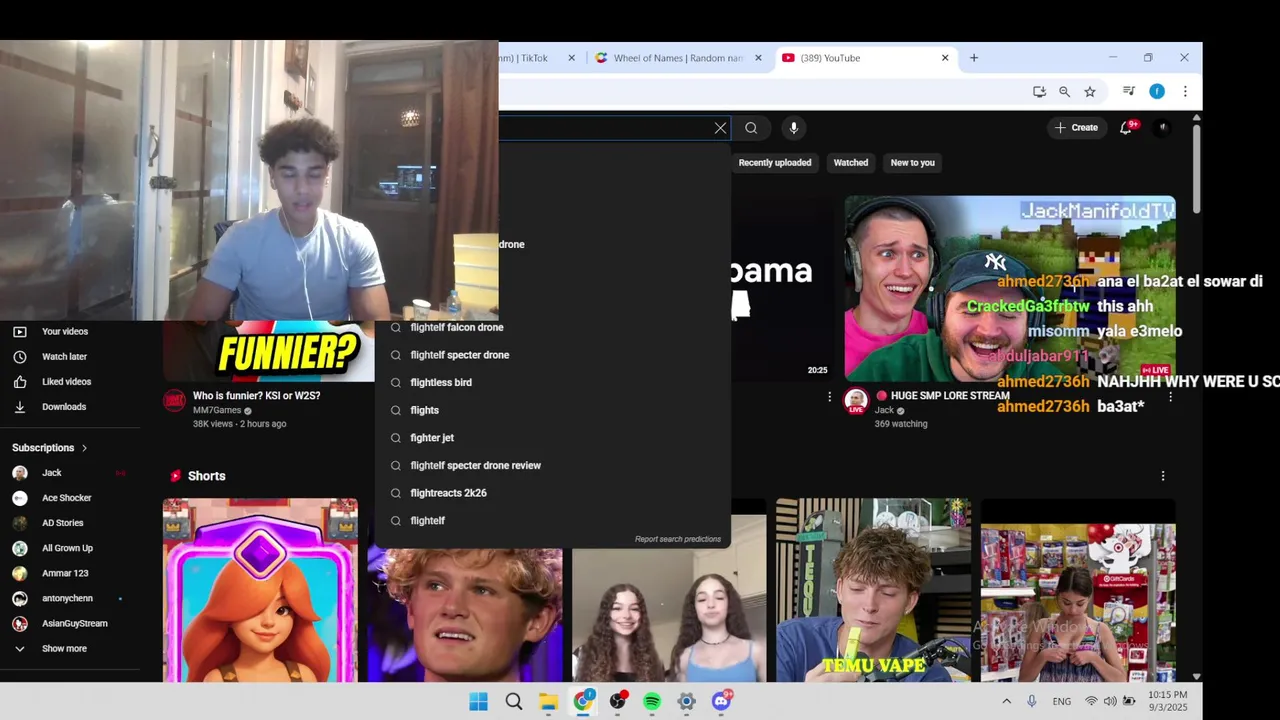1280x720 pixels.
Task: Open the Shorts section three-dot menu
Action: (x=1163, y=476)
